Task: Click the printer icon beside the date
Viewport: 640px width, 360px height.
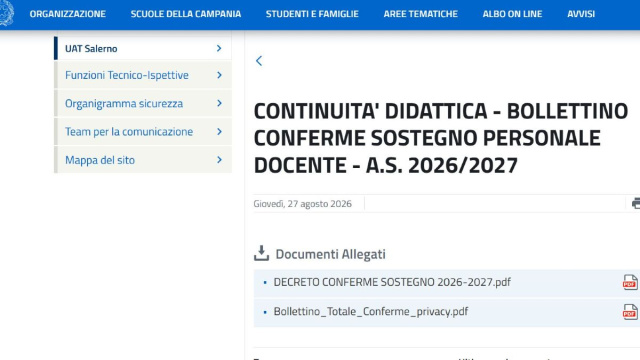Action: click(x=636, y=203)
